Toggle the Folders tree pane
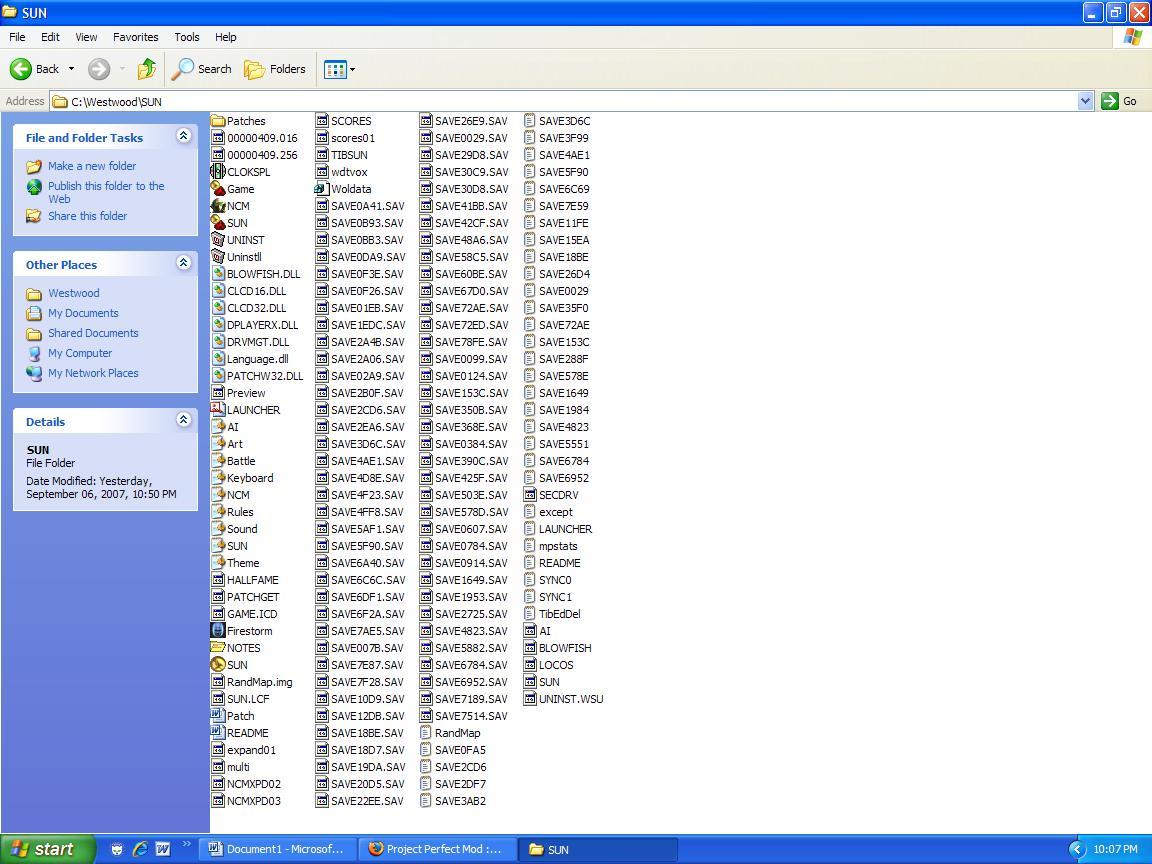Viewport: 1152px width, 864px height. [x=275, y=69]
